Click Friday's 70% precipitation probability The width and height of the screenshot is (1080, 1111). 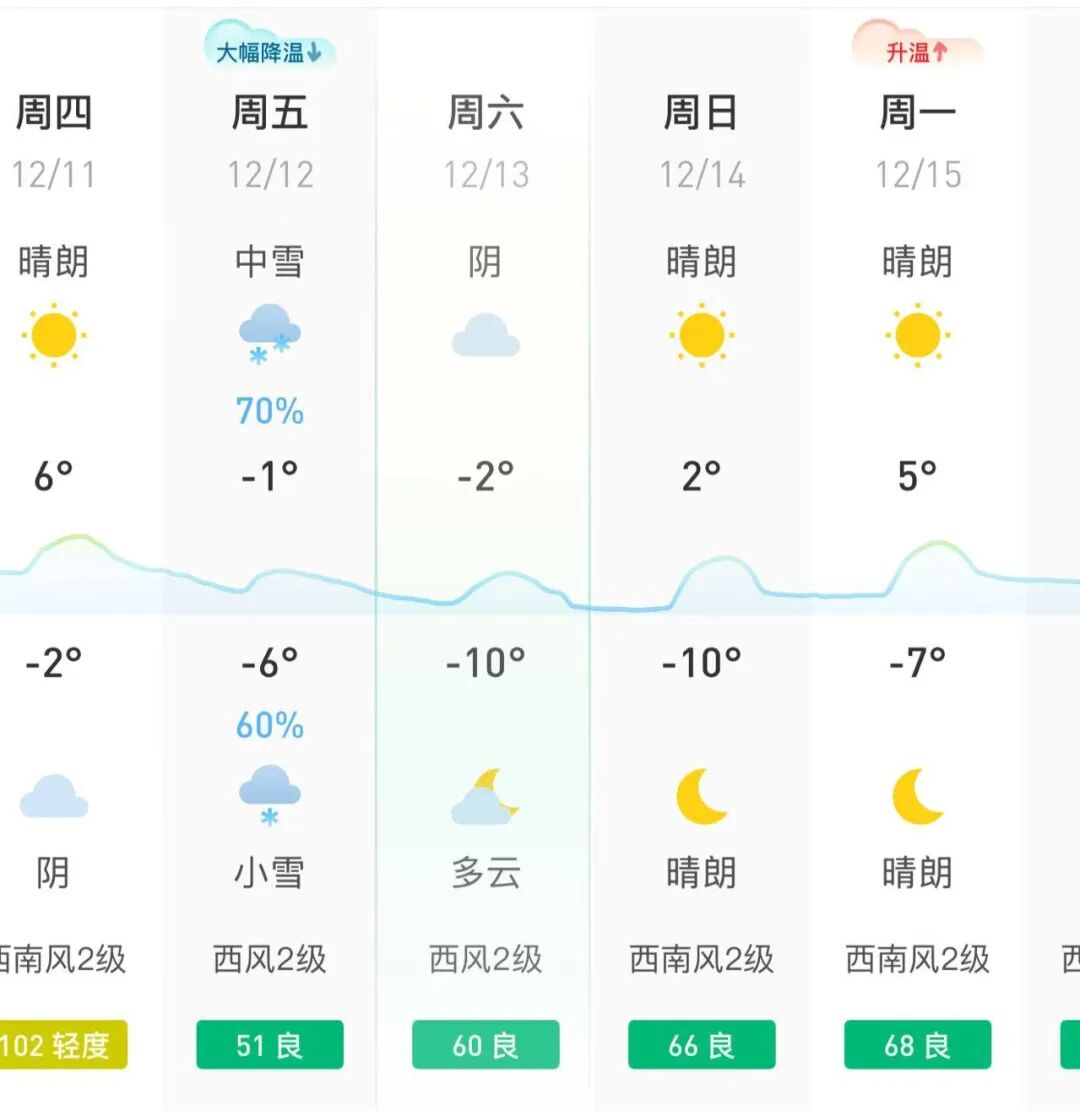269,411
